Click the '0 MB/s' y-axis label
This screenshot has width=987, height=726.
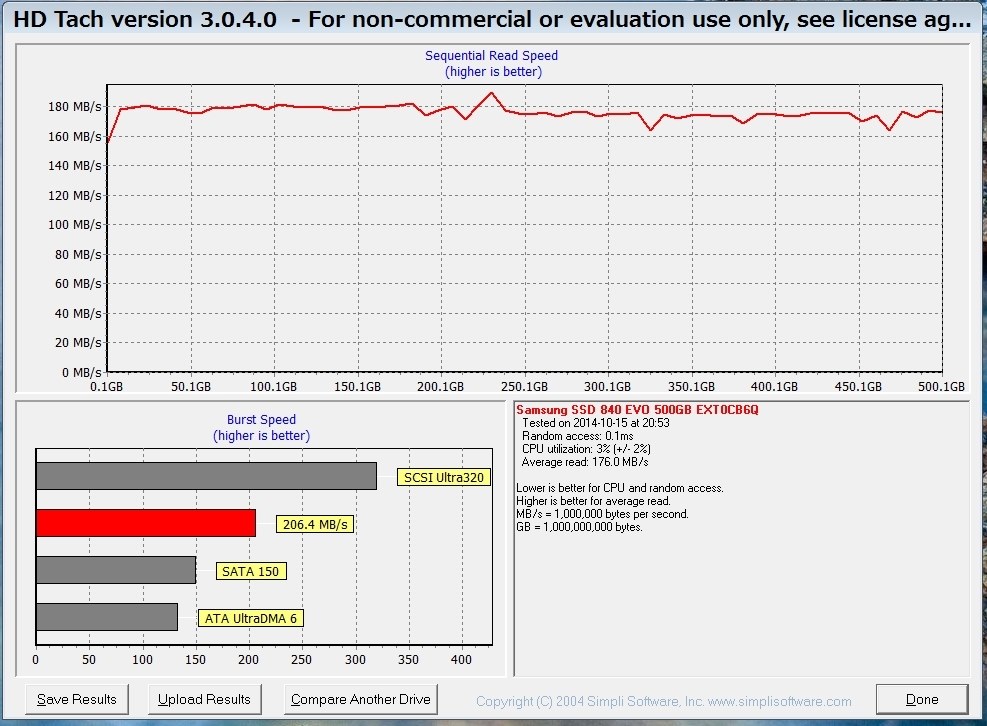(81, 372)
